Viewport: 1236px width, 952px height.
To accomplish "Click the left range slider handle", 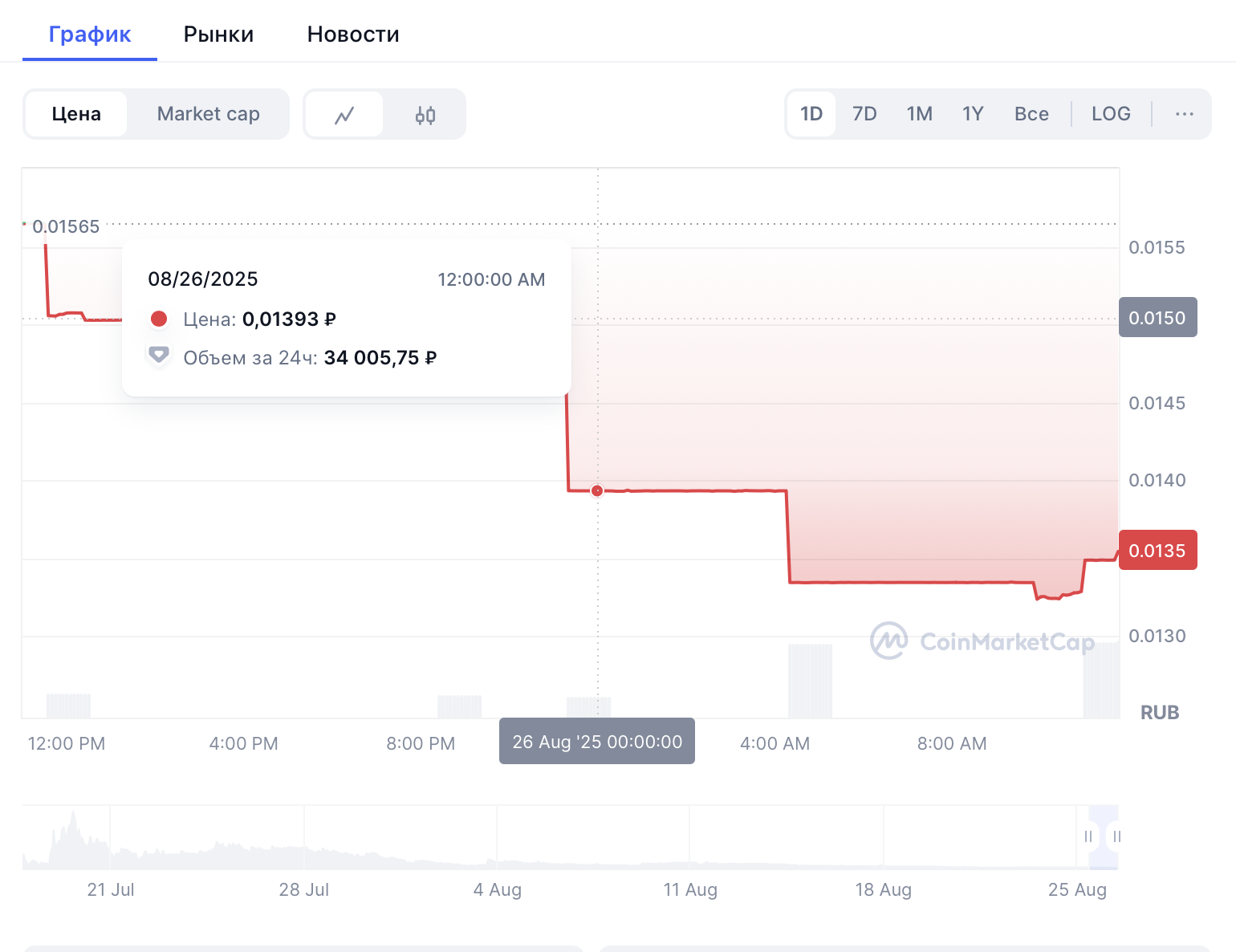I will pyautogui.click(x=1088, y=836).
